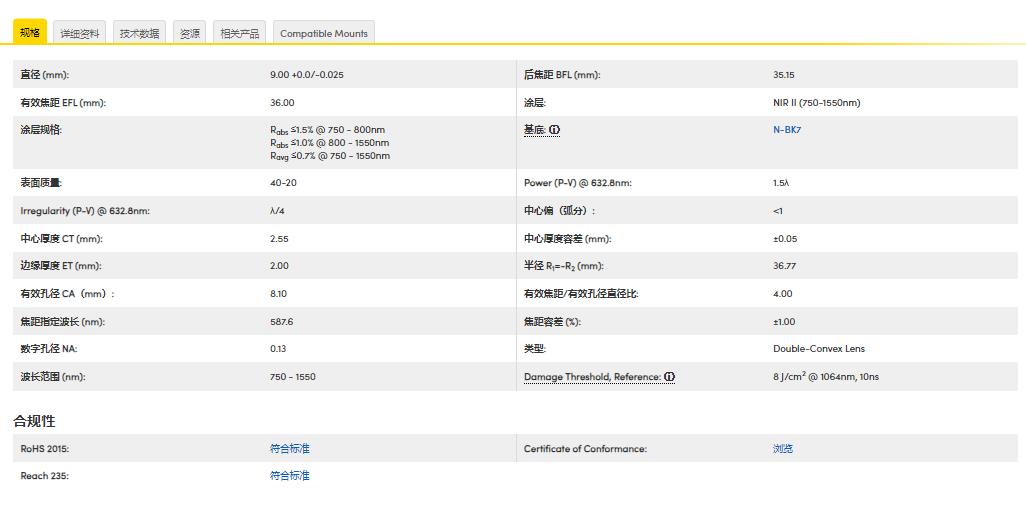Select the surface quality value 40-20

283,182
